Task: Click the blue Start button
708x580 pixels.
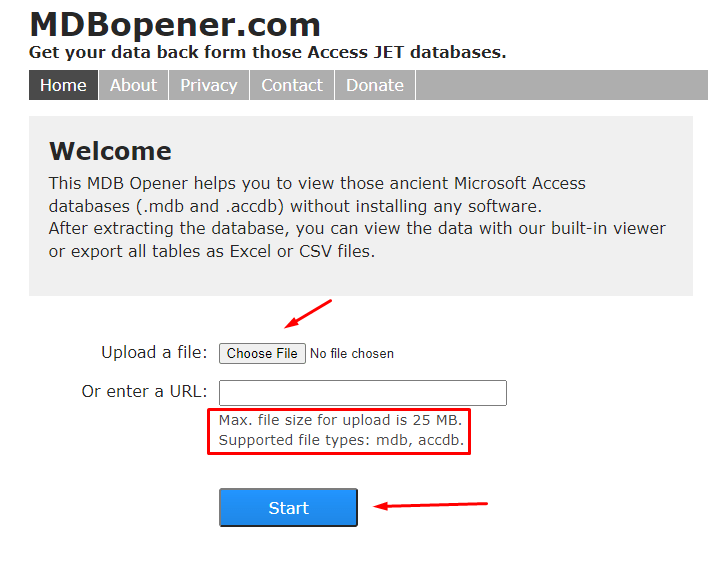Action: point(288,508)
